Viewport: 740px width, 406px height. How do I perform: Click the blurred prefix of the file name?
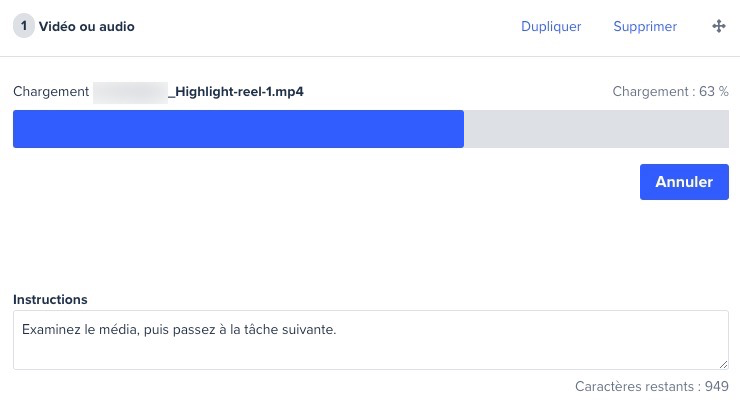tap(130, 93)
